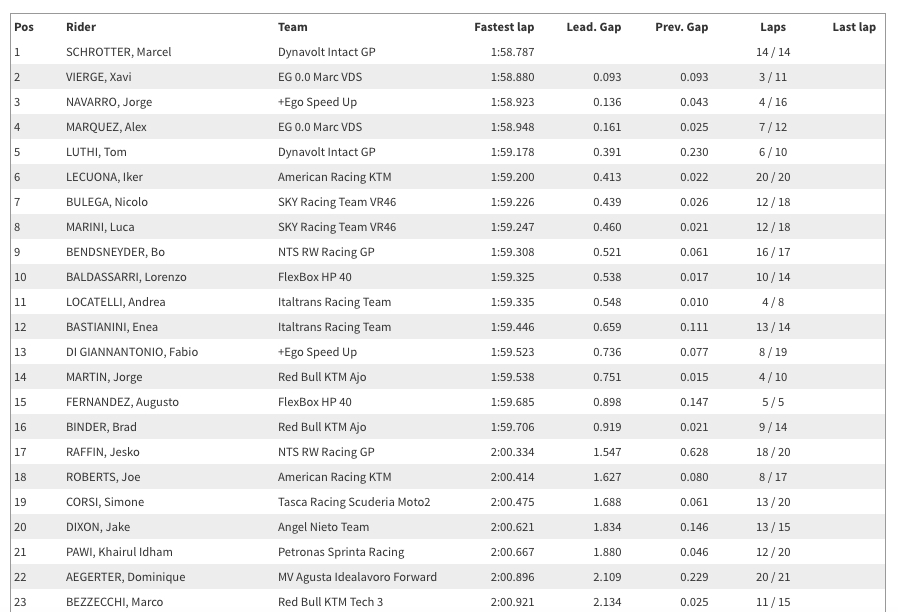Click rider DI GIANNANTONIO, Fabio
Image resolution: width=898 pixels, height=612 pixels.
(x=132, y=352)
